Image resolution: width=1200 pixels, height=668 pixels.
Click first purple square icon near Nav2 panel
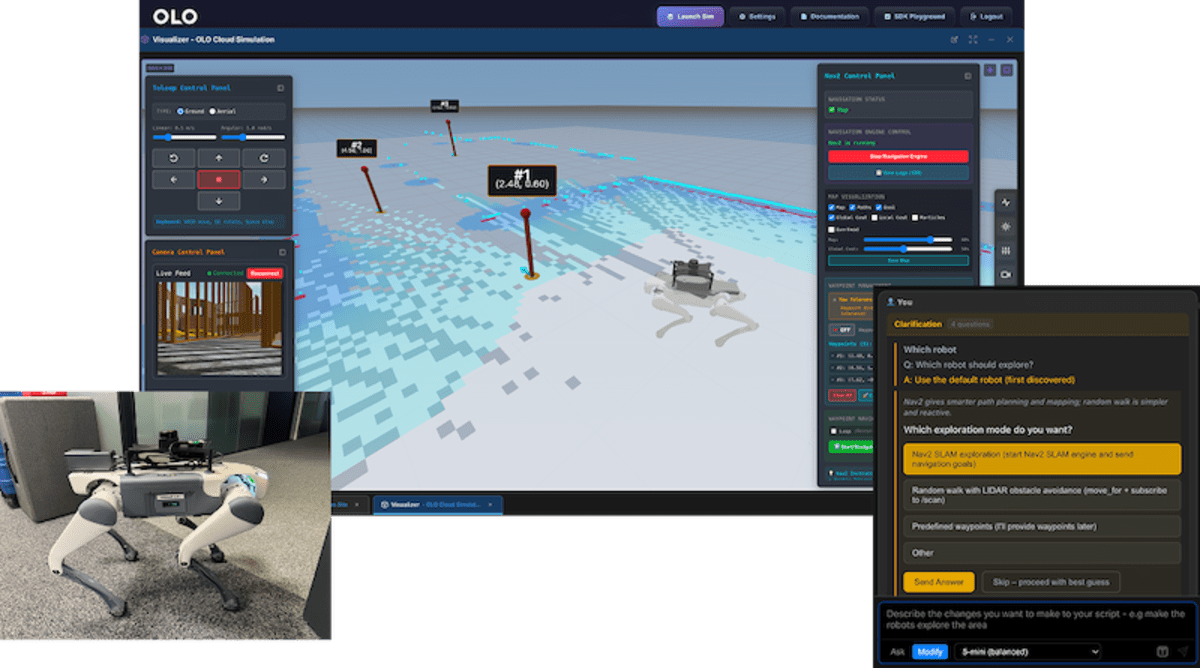[x=990, y=70]
